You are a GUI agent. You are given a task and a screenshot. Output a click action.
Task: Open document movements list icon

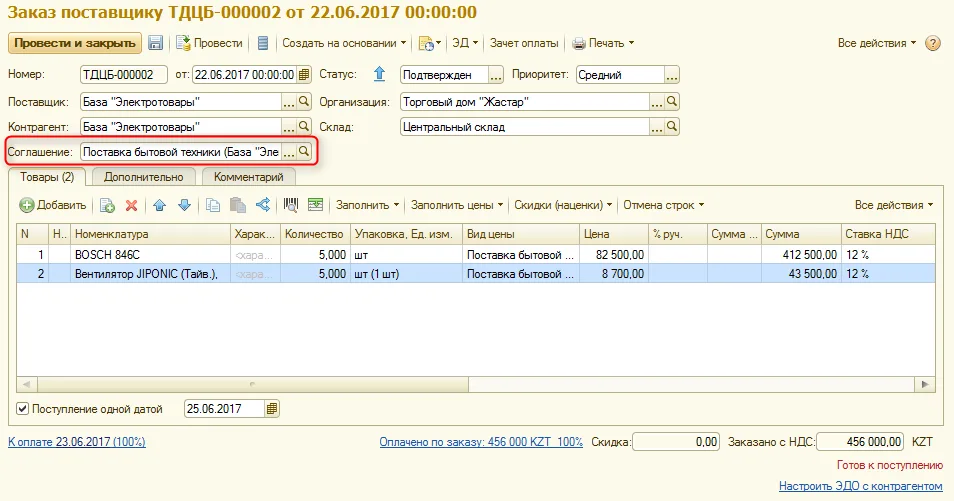pyautogui.click(x=263, y=43)
